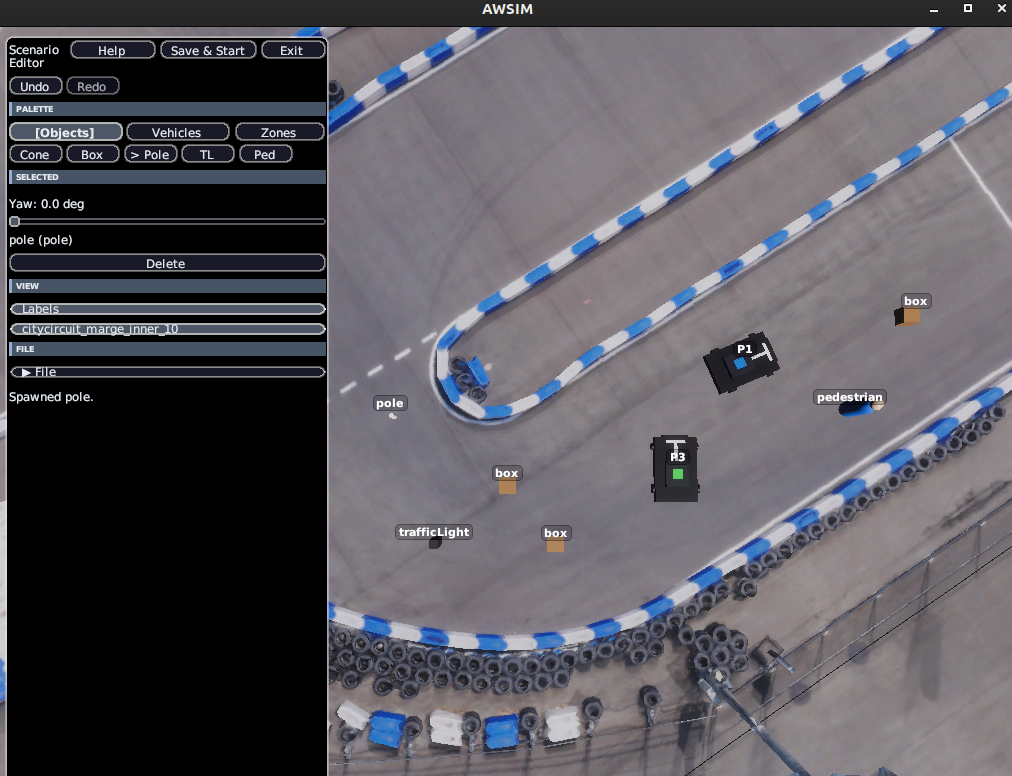Choose the Pole palette item

(x=150, y=154)
